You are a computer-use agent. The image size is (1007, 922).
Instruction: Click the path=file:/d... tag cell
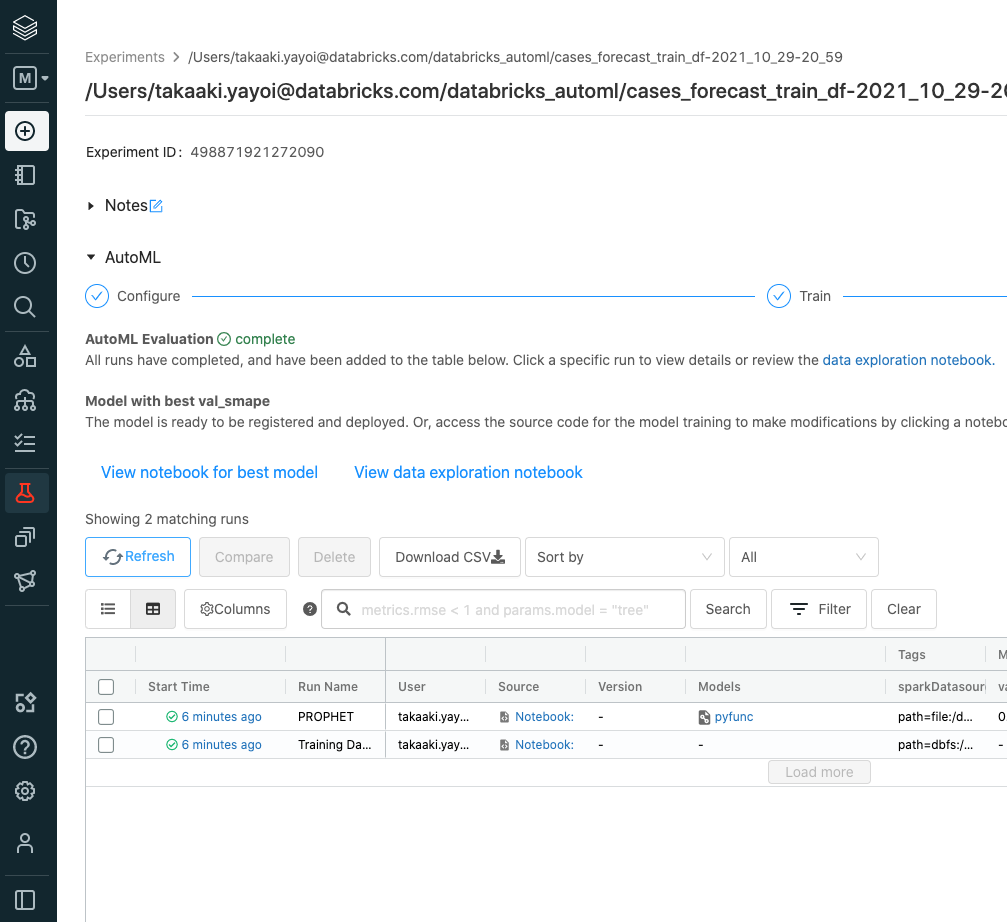pyautogui.click(x=935, y=717)
